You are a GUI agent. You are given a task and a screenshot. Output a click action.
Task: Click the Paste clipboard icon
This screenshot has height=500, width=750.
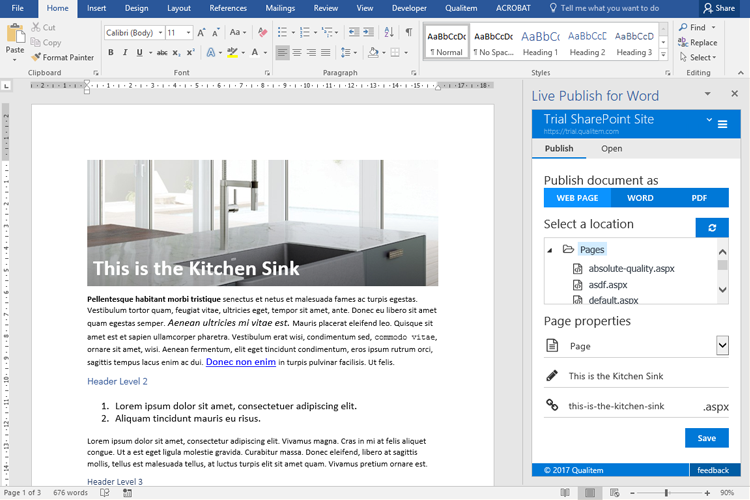[15, 34]
